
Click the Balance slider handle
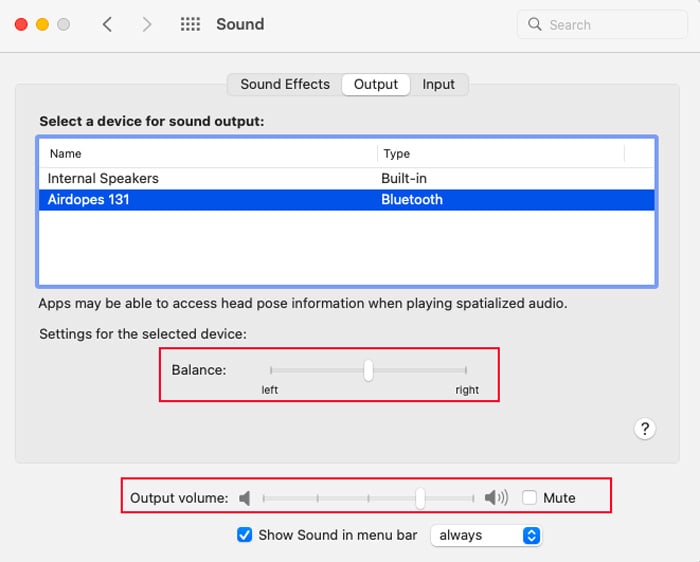tap(368, 371)
